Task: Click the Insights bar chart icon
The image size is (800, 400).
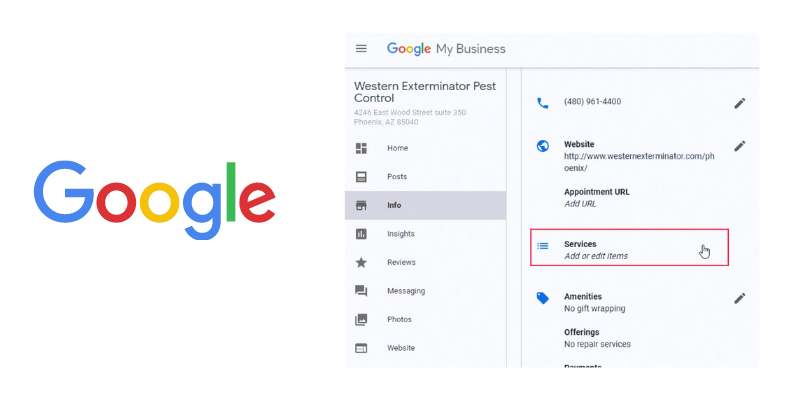Action: pyautogui.click(x=361, y=234)
